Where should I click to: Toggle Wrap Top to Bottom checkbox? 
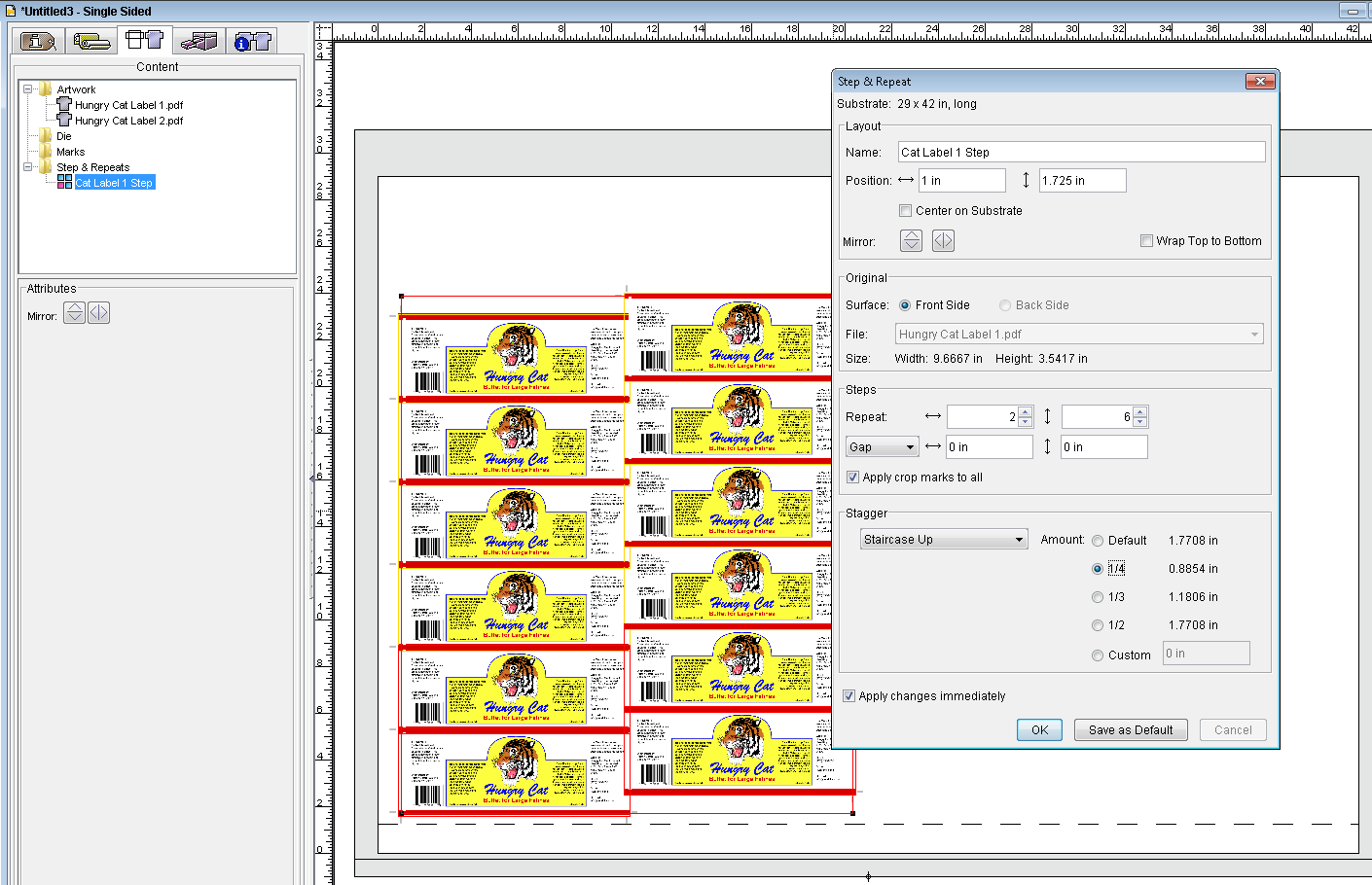[1146, 241]
